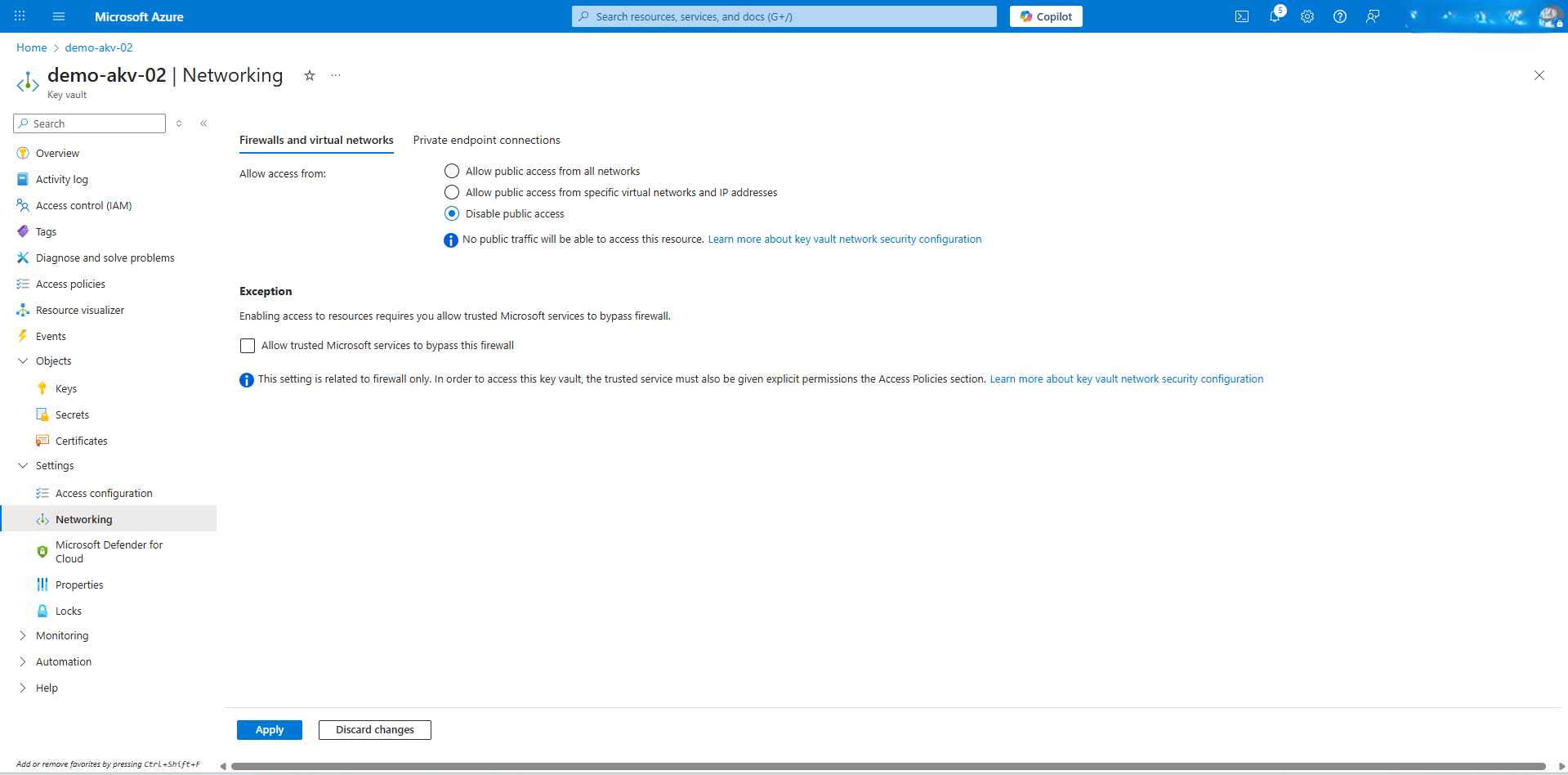
Task: Open the help menu
Action: click(x=1339, y=16)
